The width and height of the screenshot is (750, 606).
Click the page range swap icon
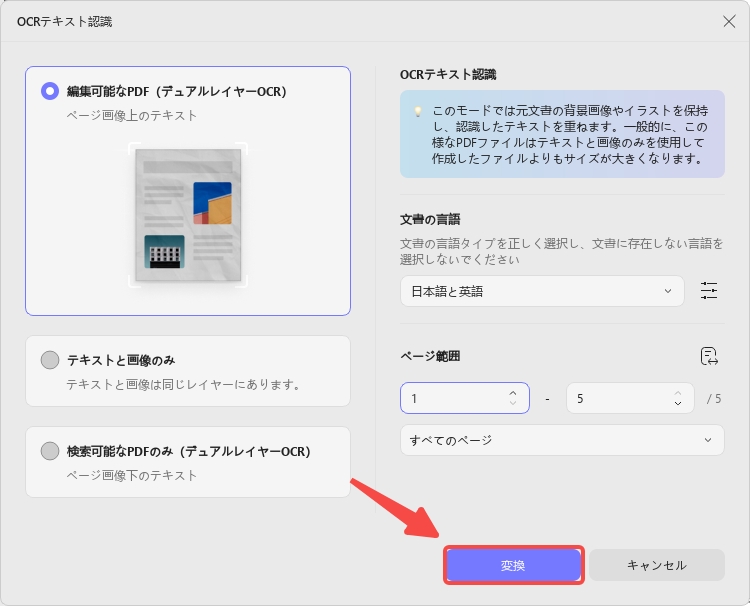pos(709,356)
